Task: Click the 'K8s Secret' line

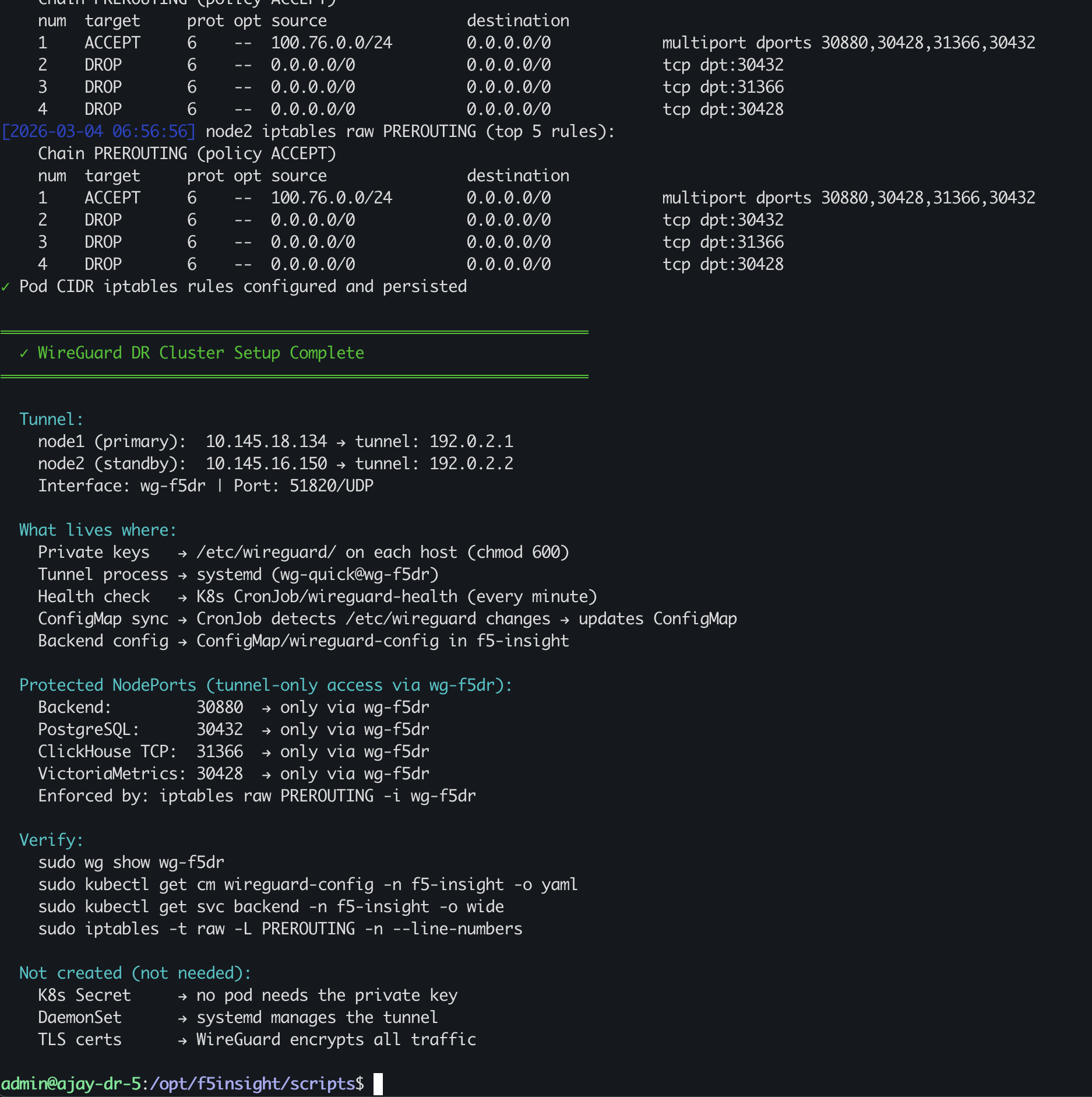Action: click(x=248, y=996)
